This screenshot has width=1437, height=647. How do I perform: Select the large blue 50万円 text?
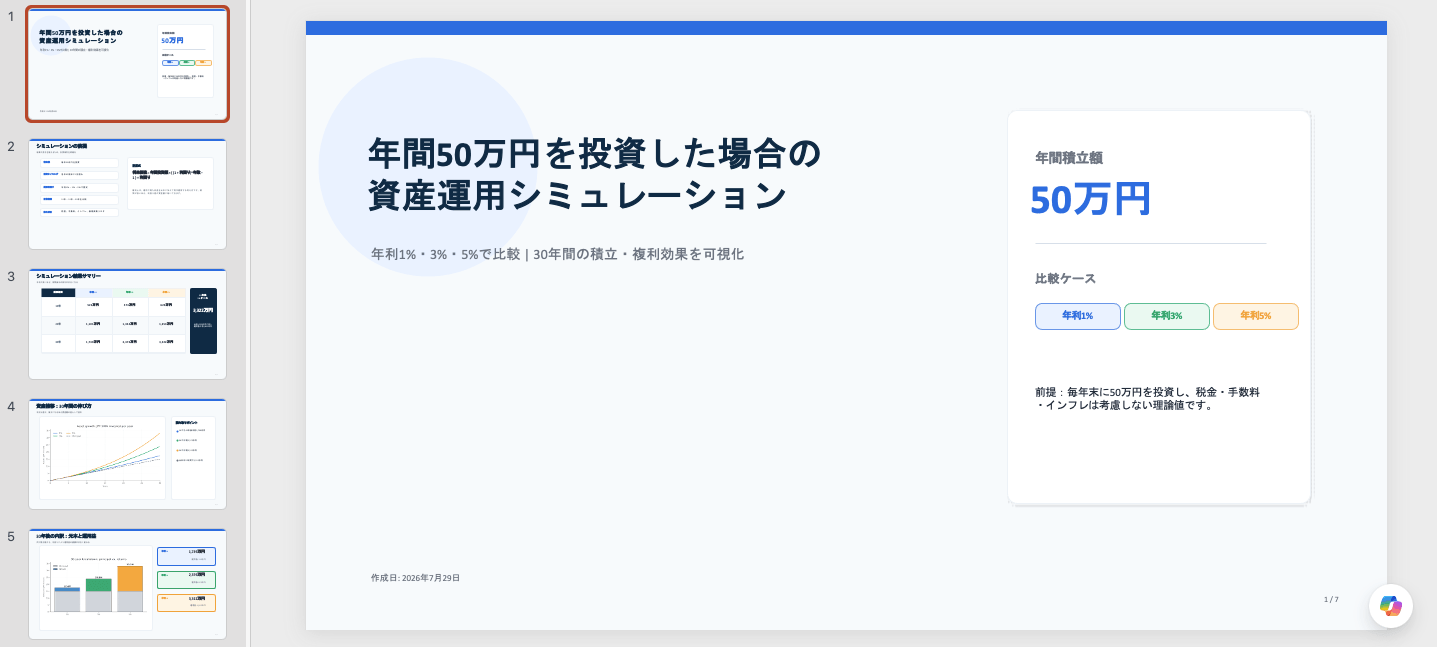[x=1091, y=199]
